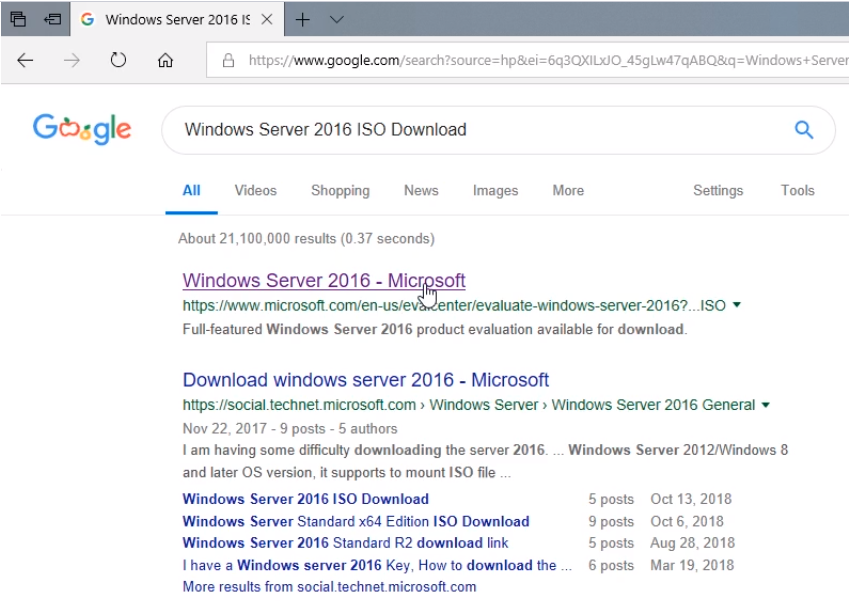Click the Google search text field
The width and height of the screenshot is (849, 615).
[470, 129]
